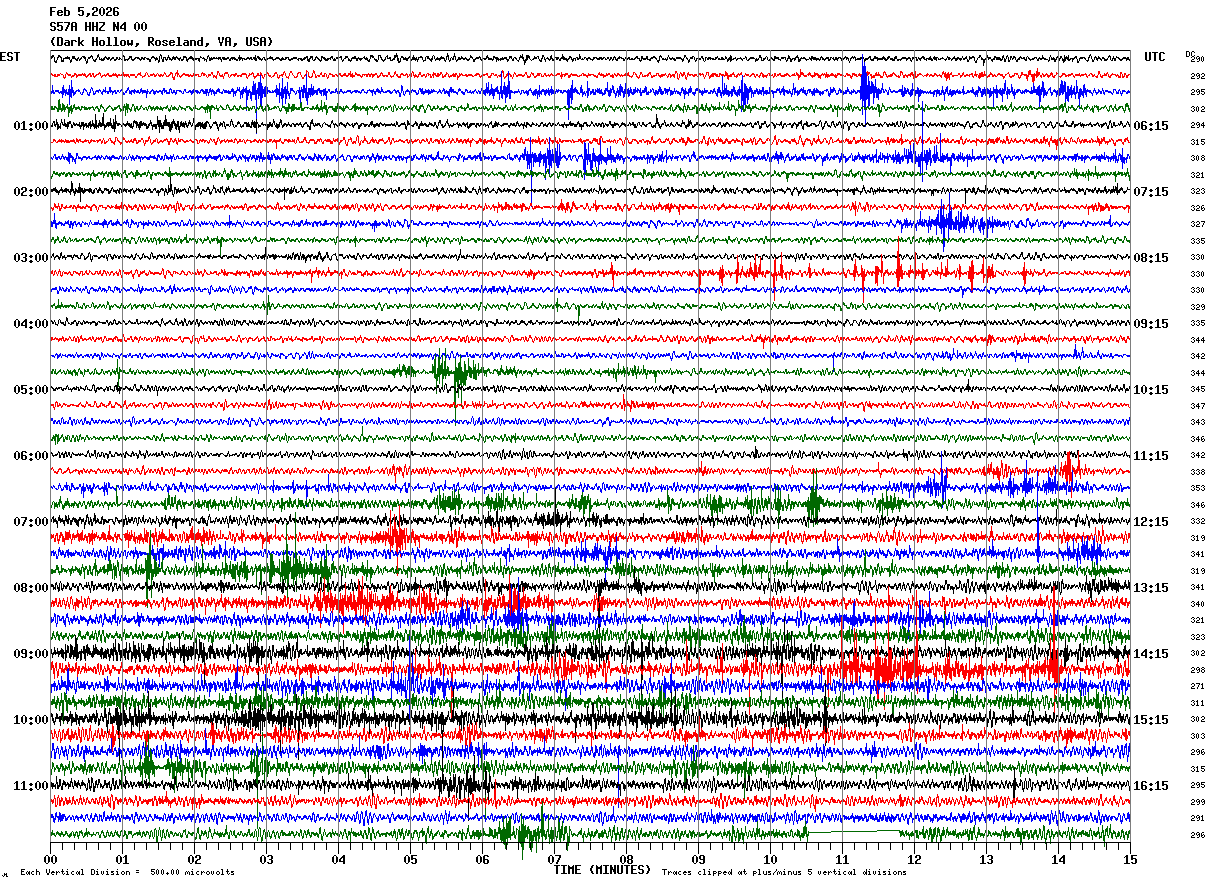Click the '14:15' UTC time label

click(1152, 654)
